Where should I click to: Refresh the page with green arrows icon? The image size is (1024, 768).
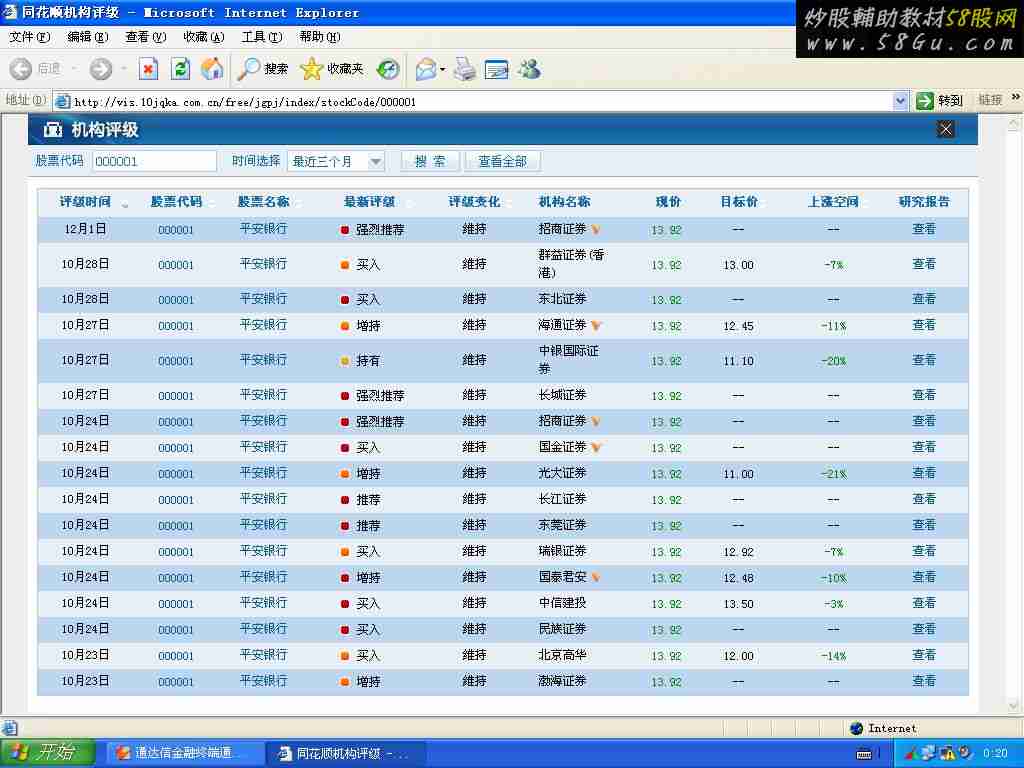(x=180, y=69)
